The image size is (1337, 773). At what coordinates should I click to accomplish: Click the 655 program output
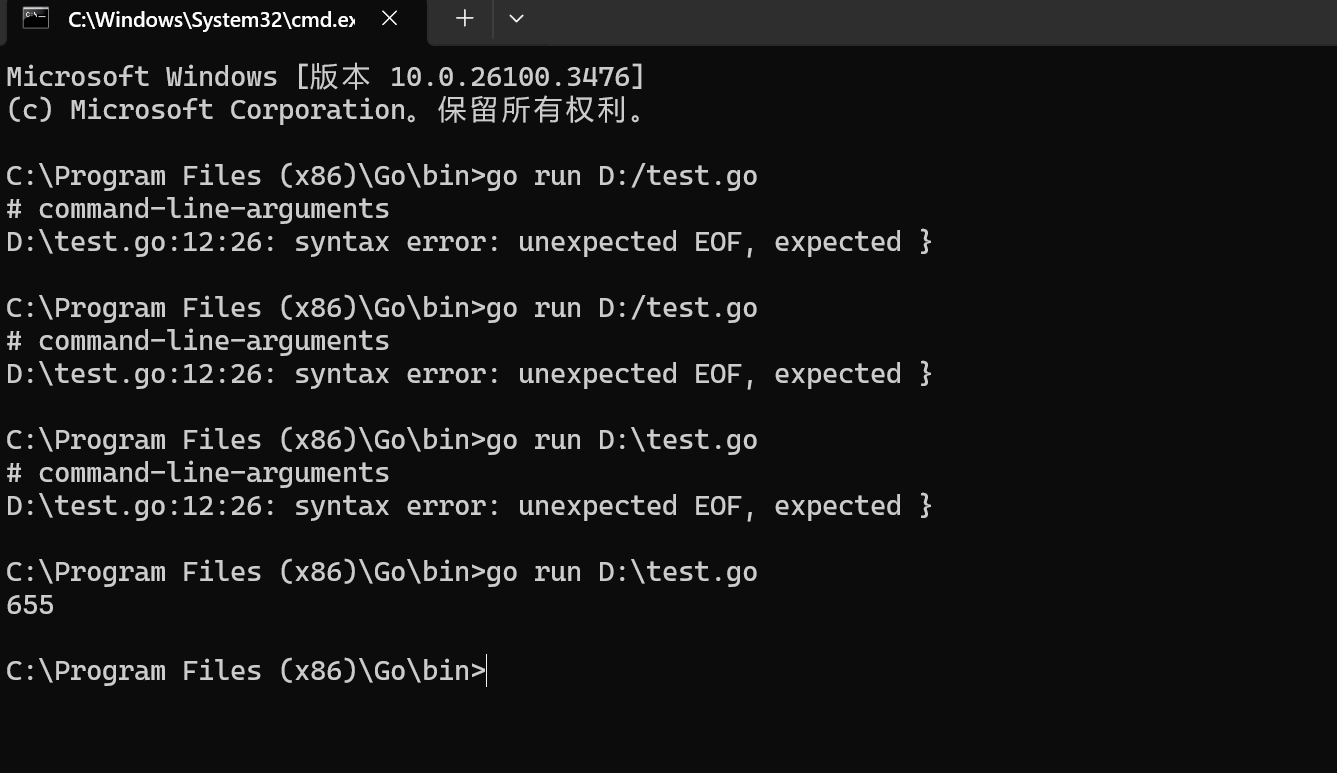click(x=30, y=605)
